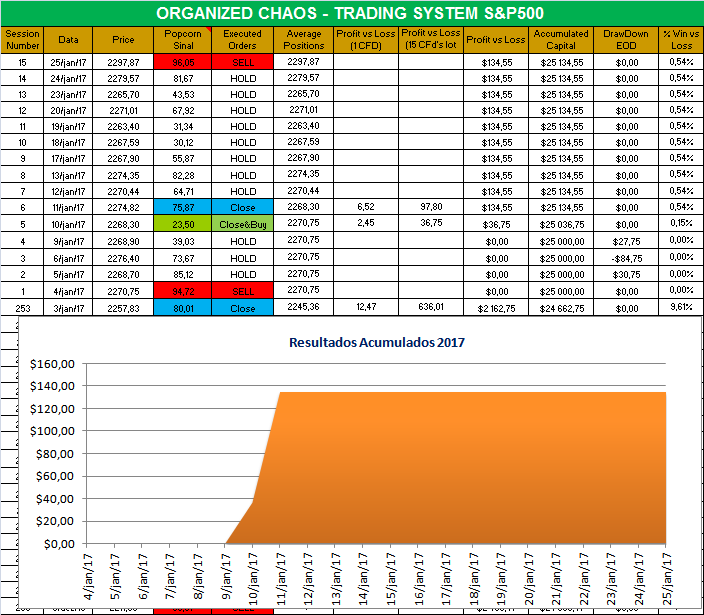Select the date cell 9/jan/17

(x=68, y=241)
